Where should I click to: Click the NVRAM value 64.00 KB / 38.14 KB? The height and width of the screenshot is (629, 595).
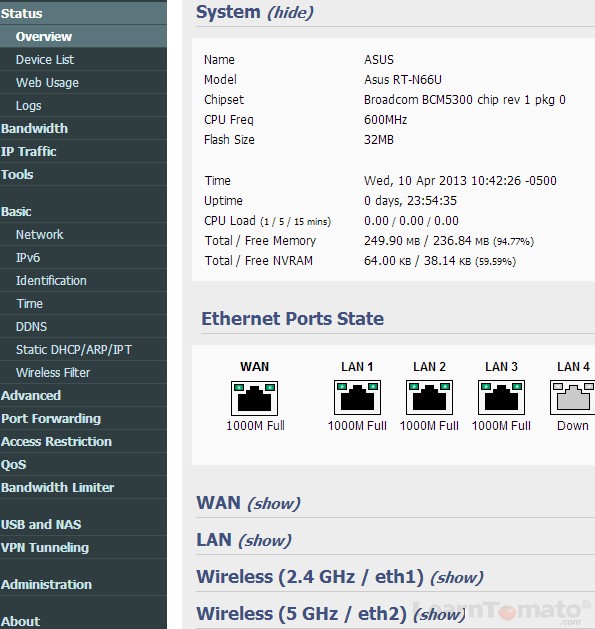point(440,261)
